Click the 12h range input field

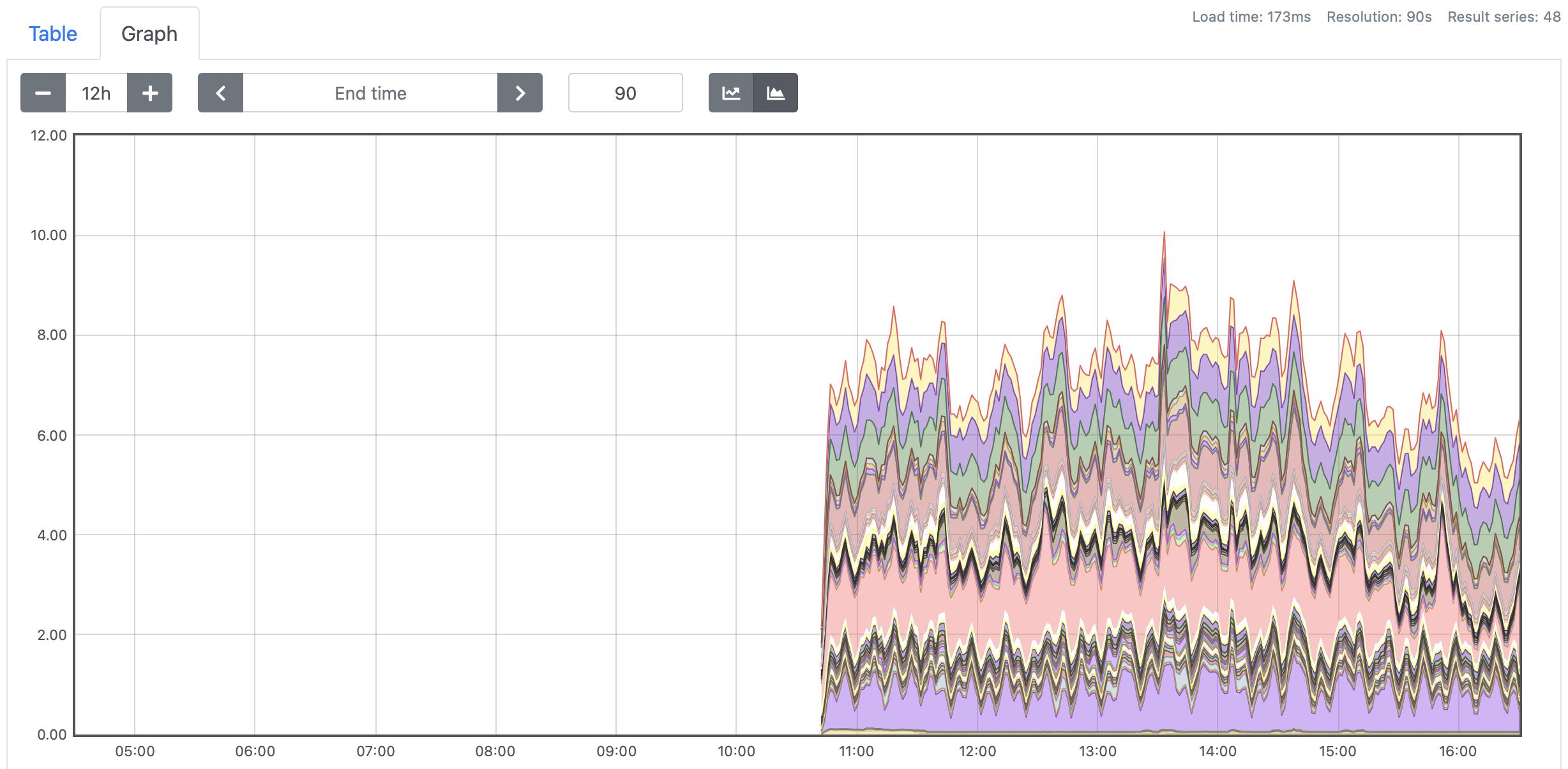[x=96, y=93]
